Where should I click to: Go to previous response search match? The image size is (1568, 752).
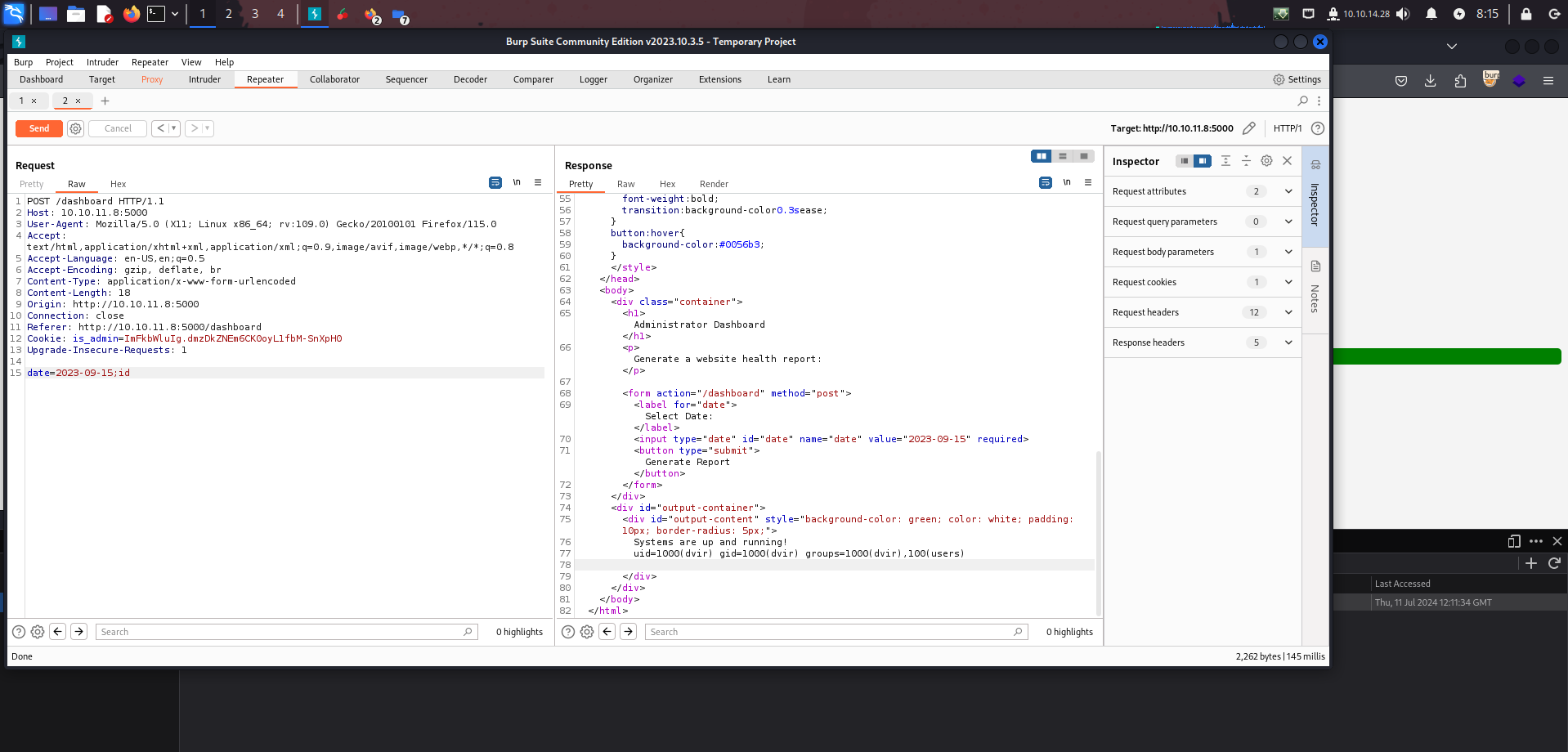point(607,632)
